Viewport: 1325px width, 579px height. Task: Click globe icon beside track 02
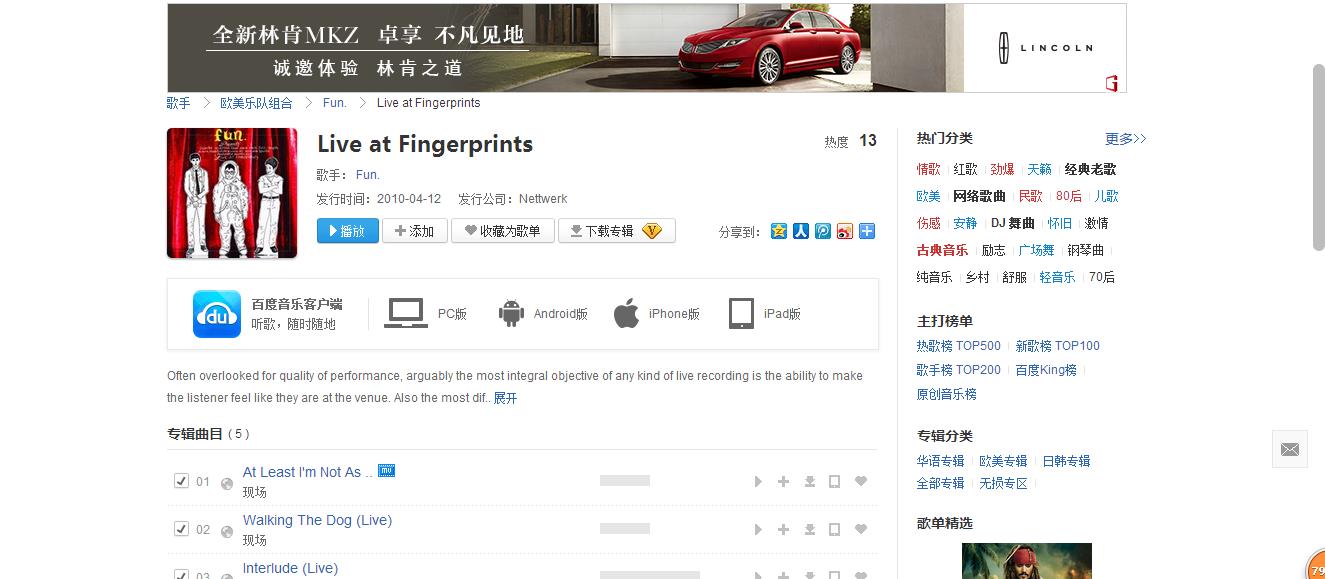[x=227, y=532]
